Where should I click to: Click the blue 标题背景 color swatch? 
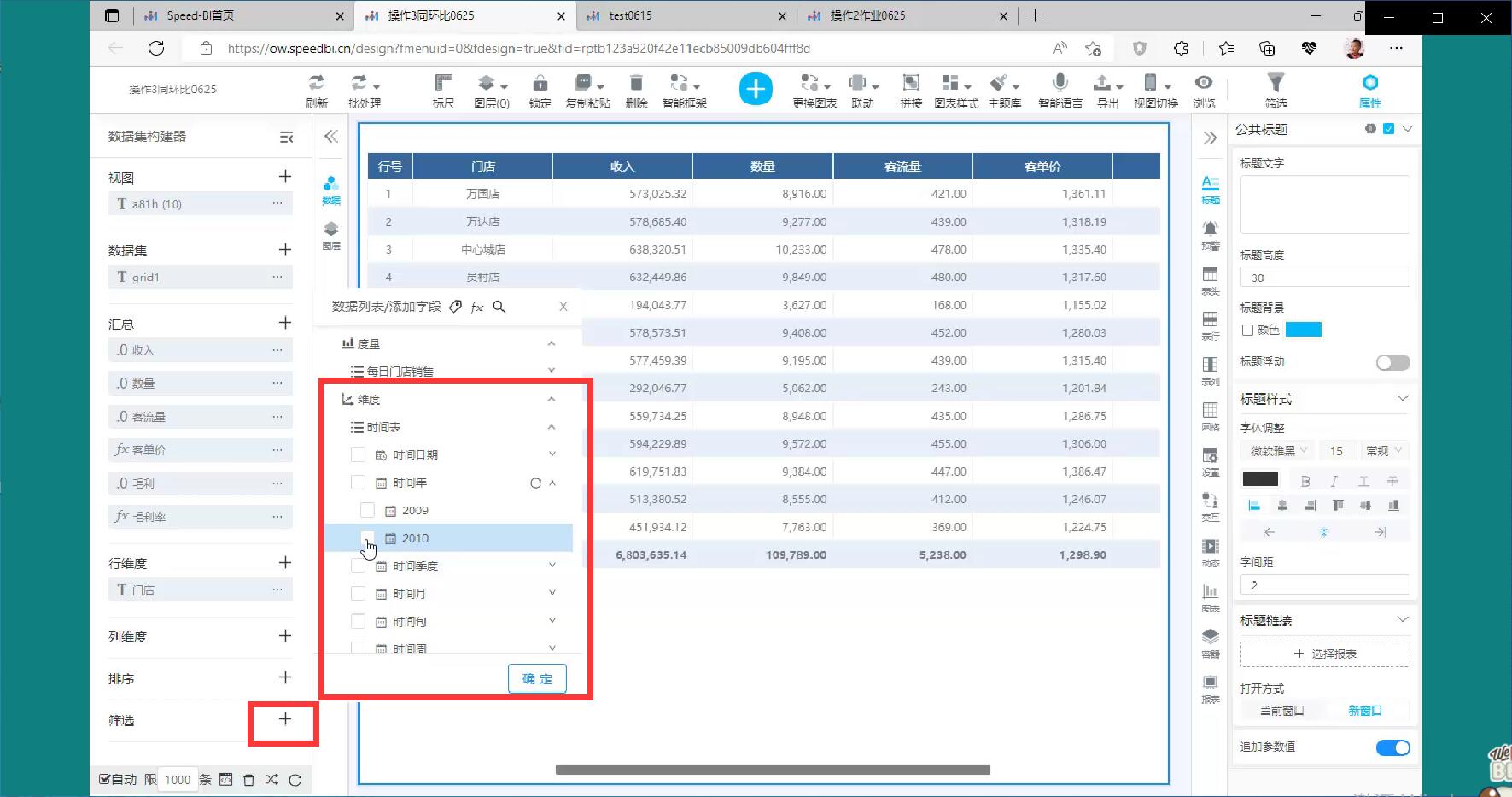(1303, 330)
